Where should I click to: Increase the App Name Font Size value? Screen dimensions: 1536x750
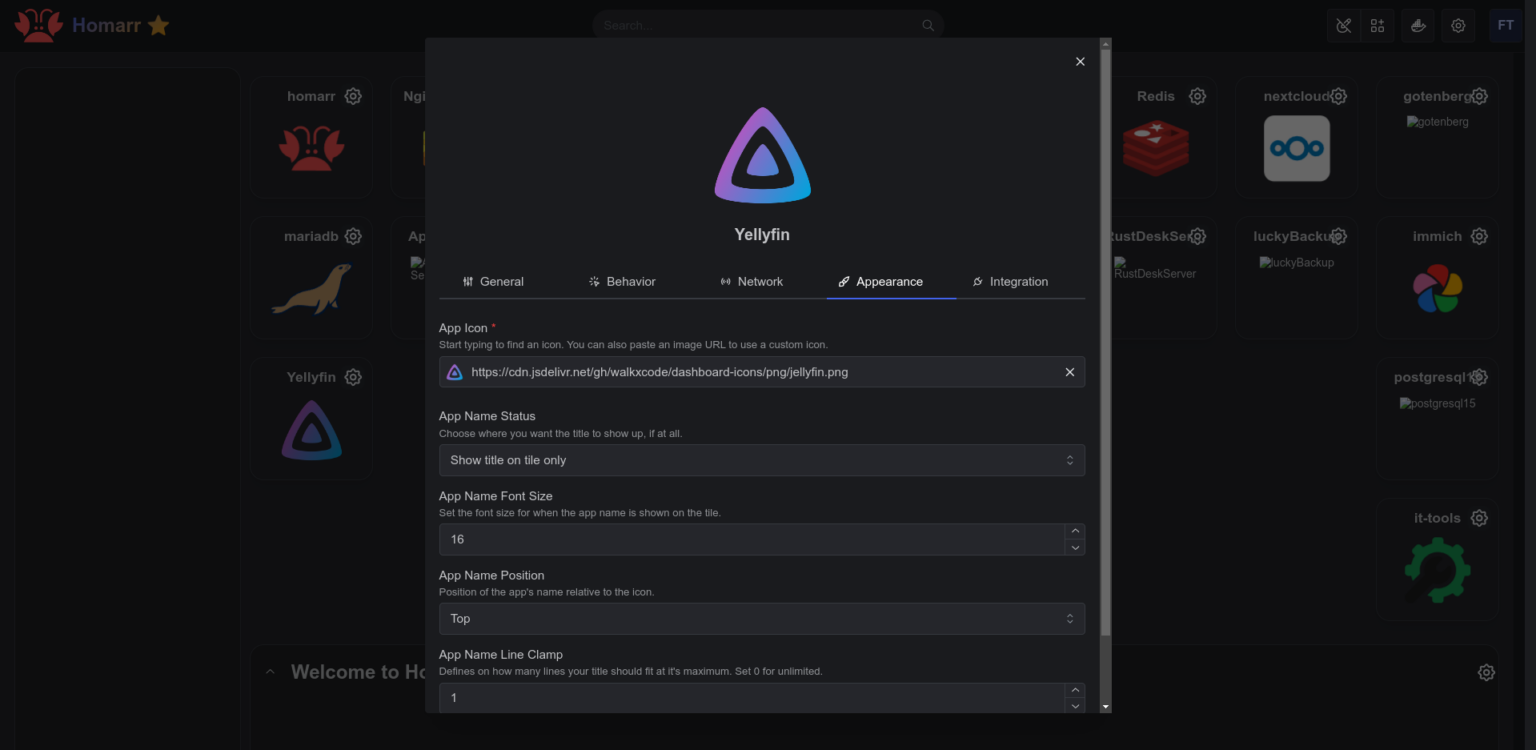(1075, 532)
